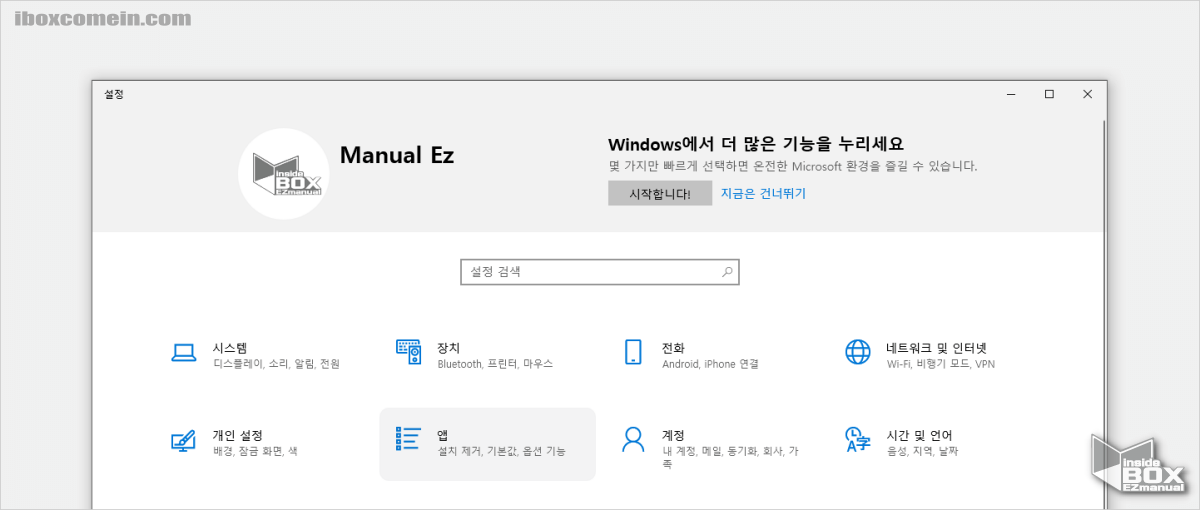Click the 음성, 지역, 날짜 description

click(x=922, y=452)
